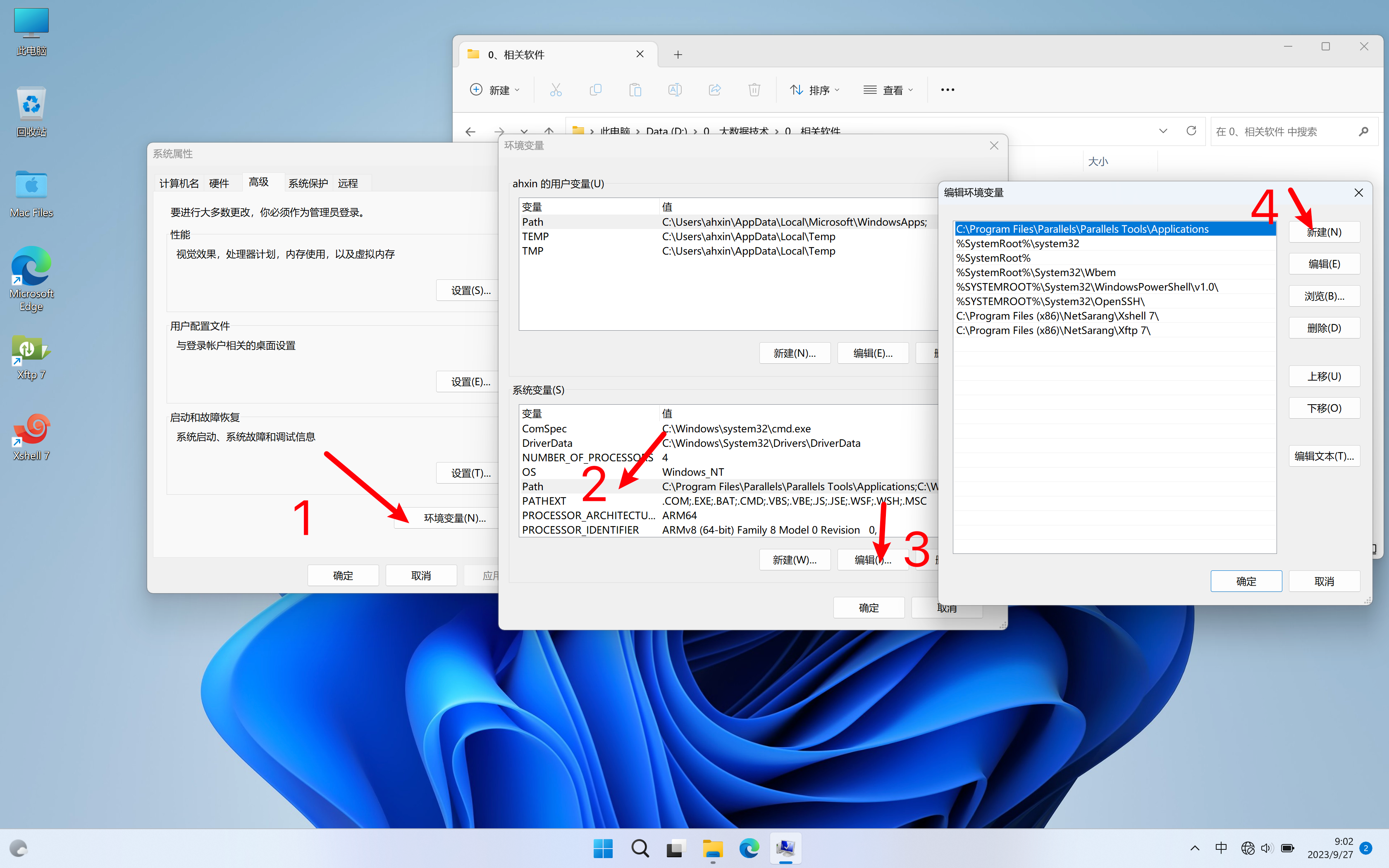
Task: Switch to the 系统保护 tab
Action: click(308, 183)
